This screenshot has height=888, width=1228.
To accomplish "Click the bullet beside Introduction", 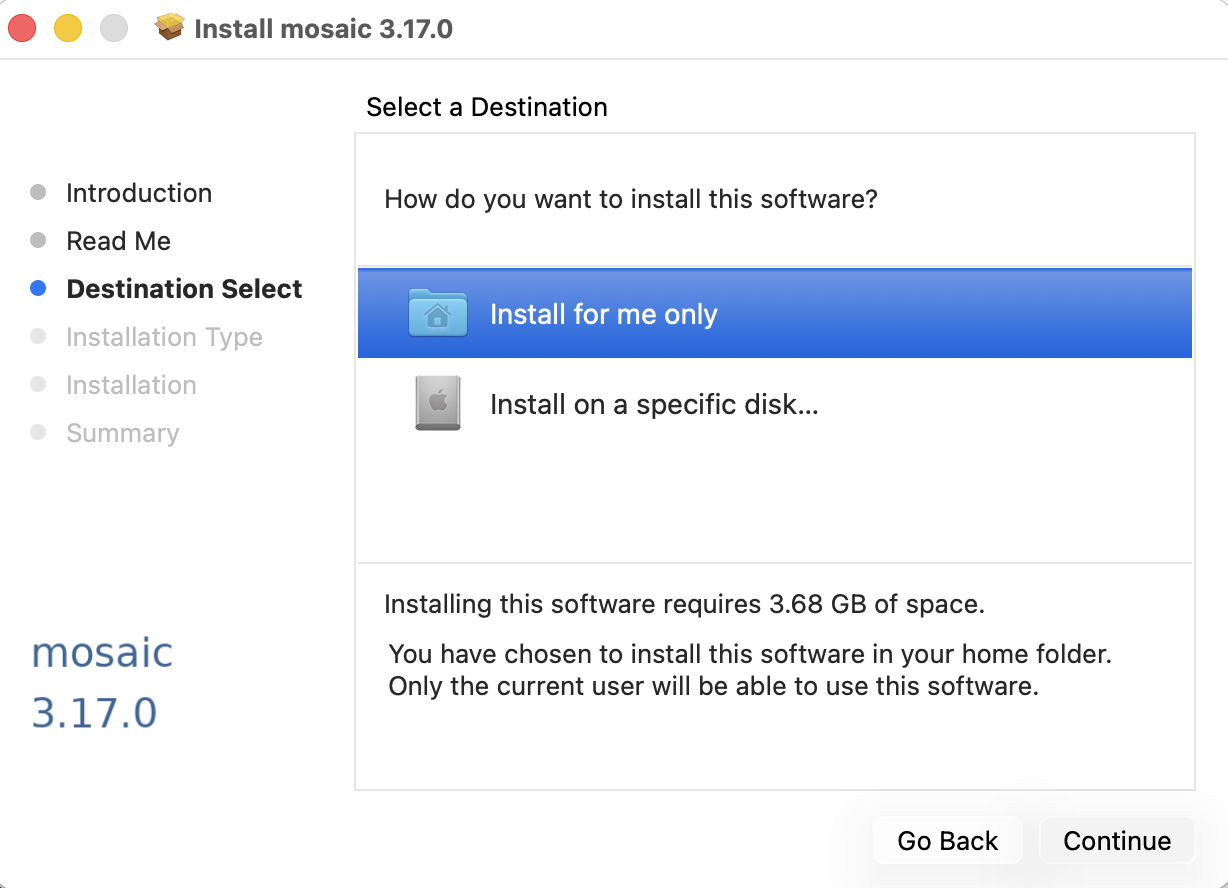I will point(38,193).
